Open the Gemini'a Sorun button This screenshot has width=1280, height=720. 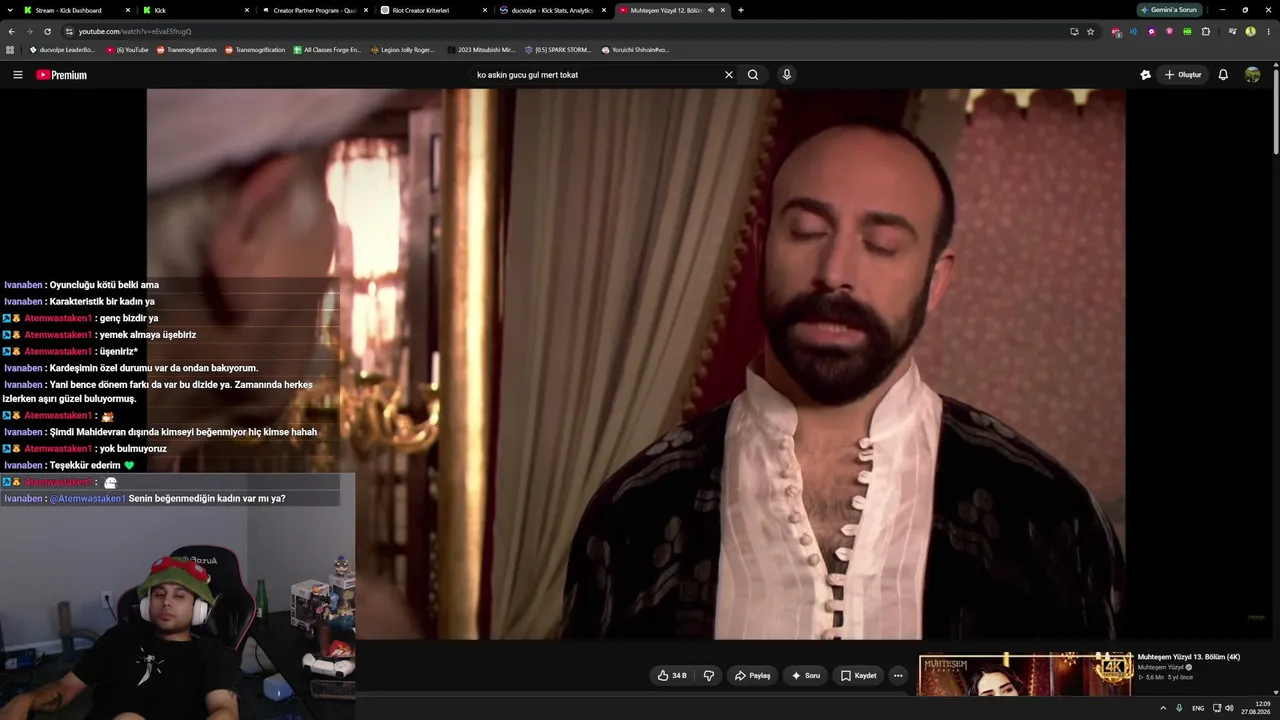tap(1169, 10)
